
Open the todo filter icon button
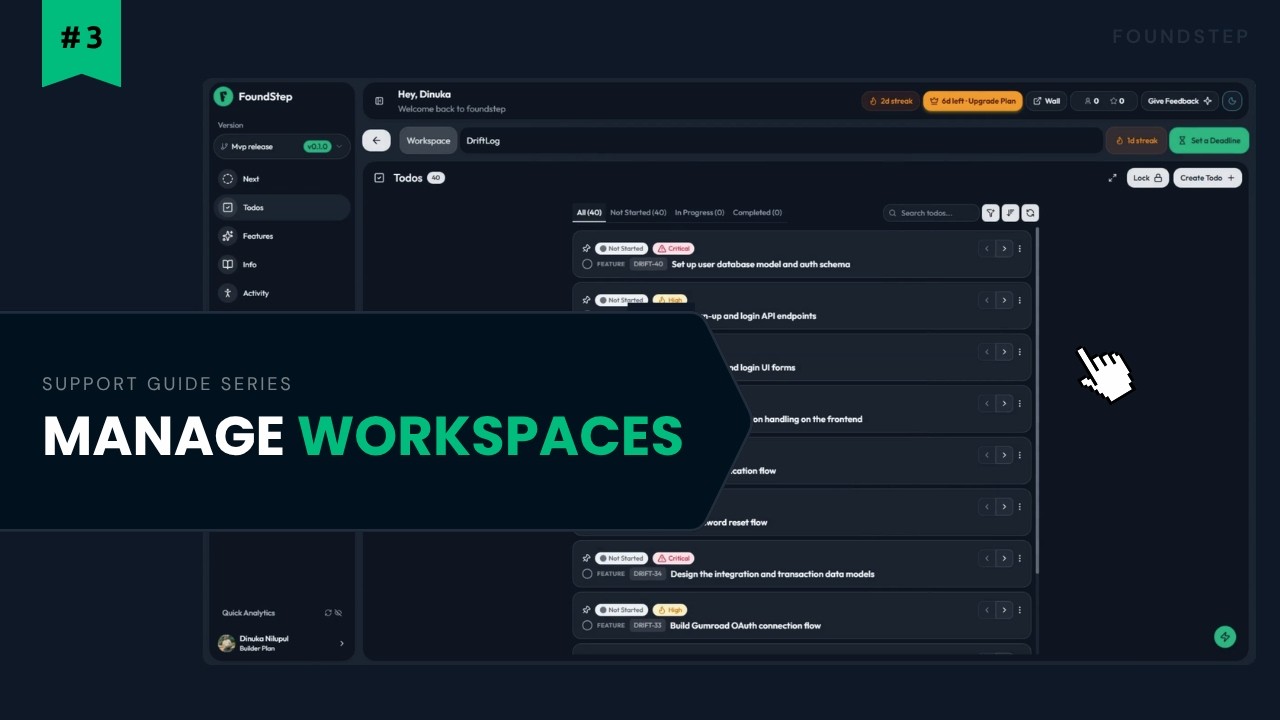pyautogui.click(x=990, y=213)
